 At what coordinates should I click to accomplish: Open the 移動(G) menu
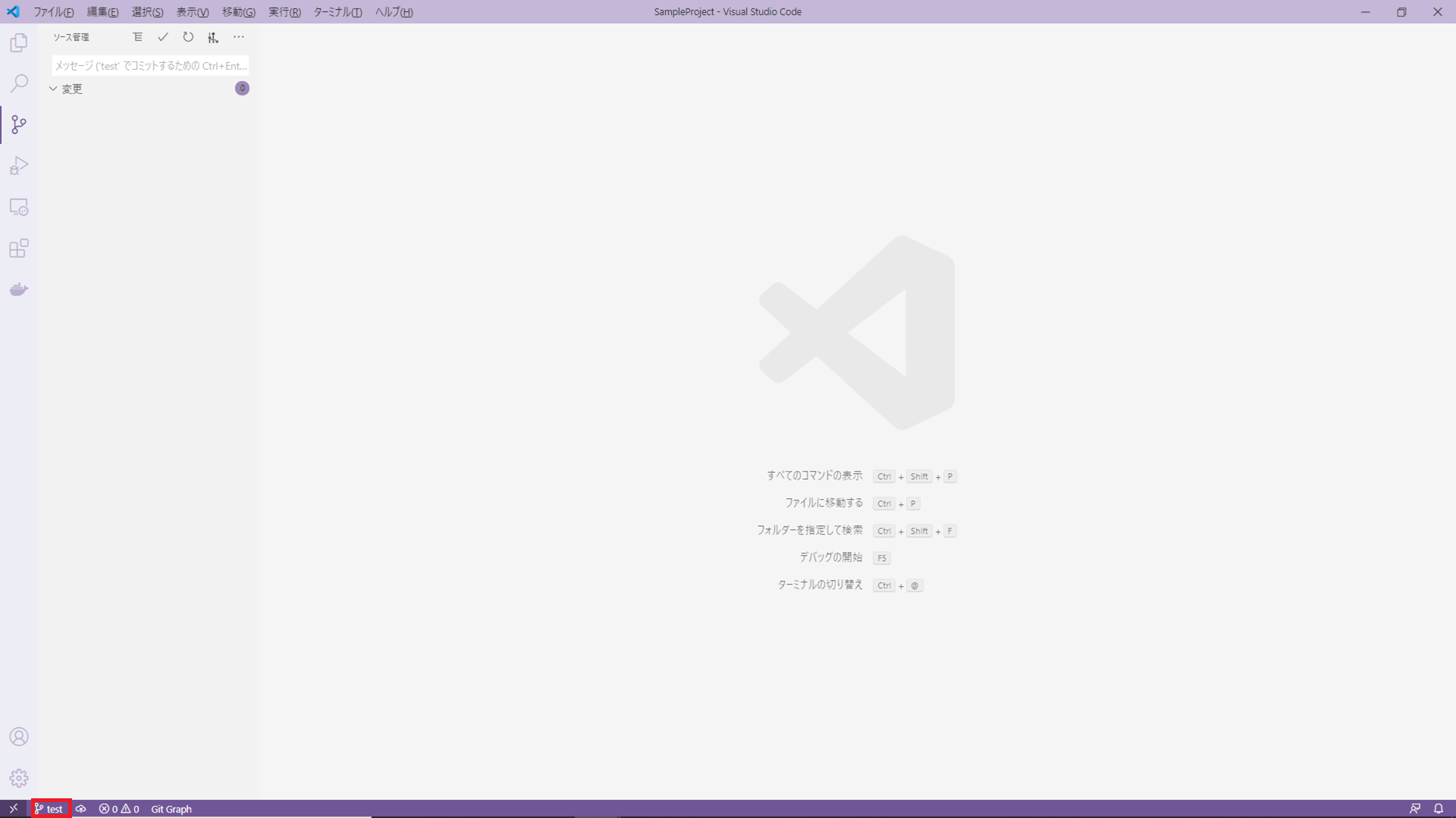[x=238, y=12]
